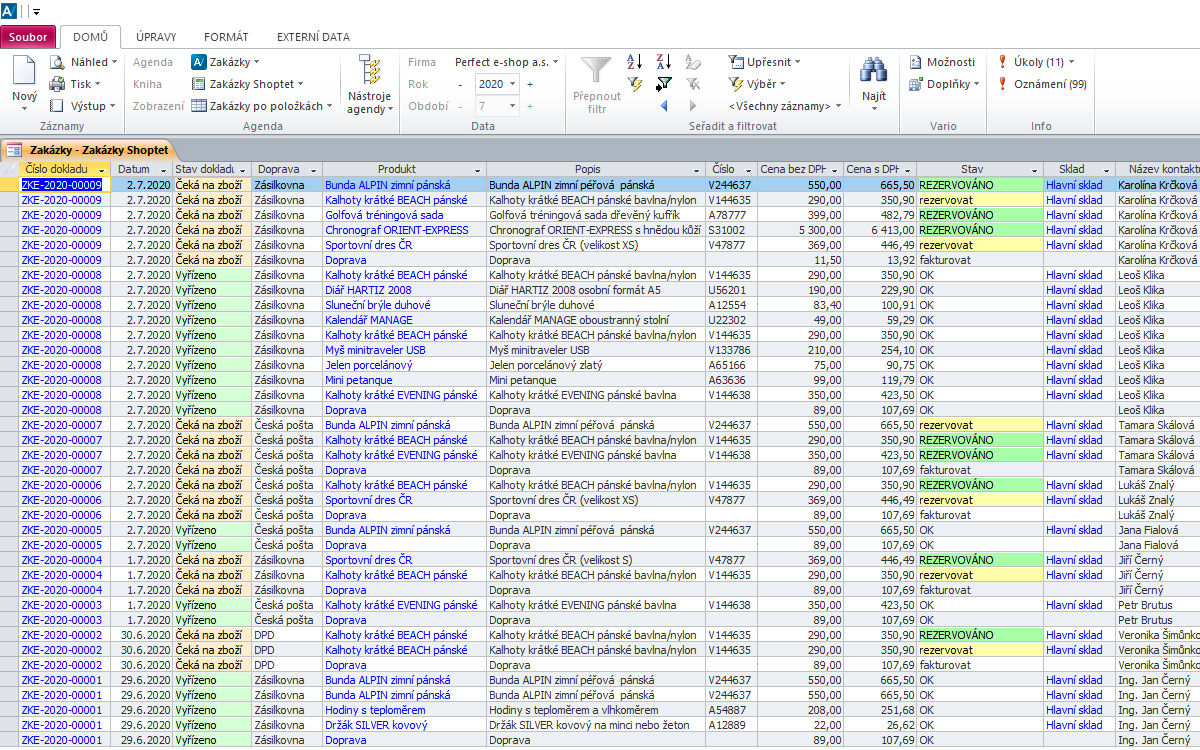1200x750 pixels.
Task: Open Možnosti options
Action: (942, 62)
